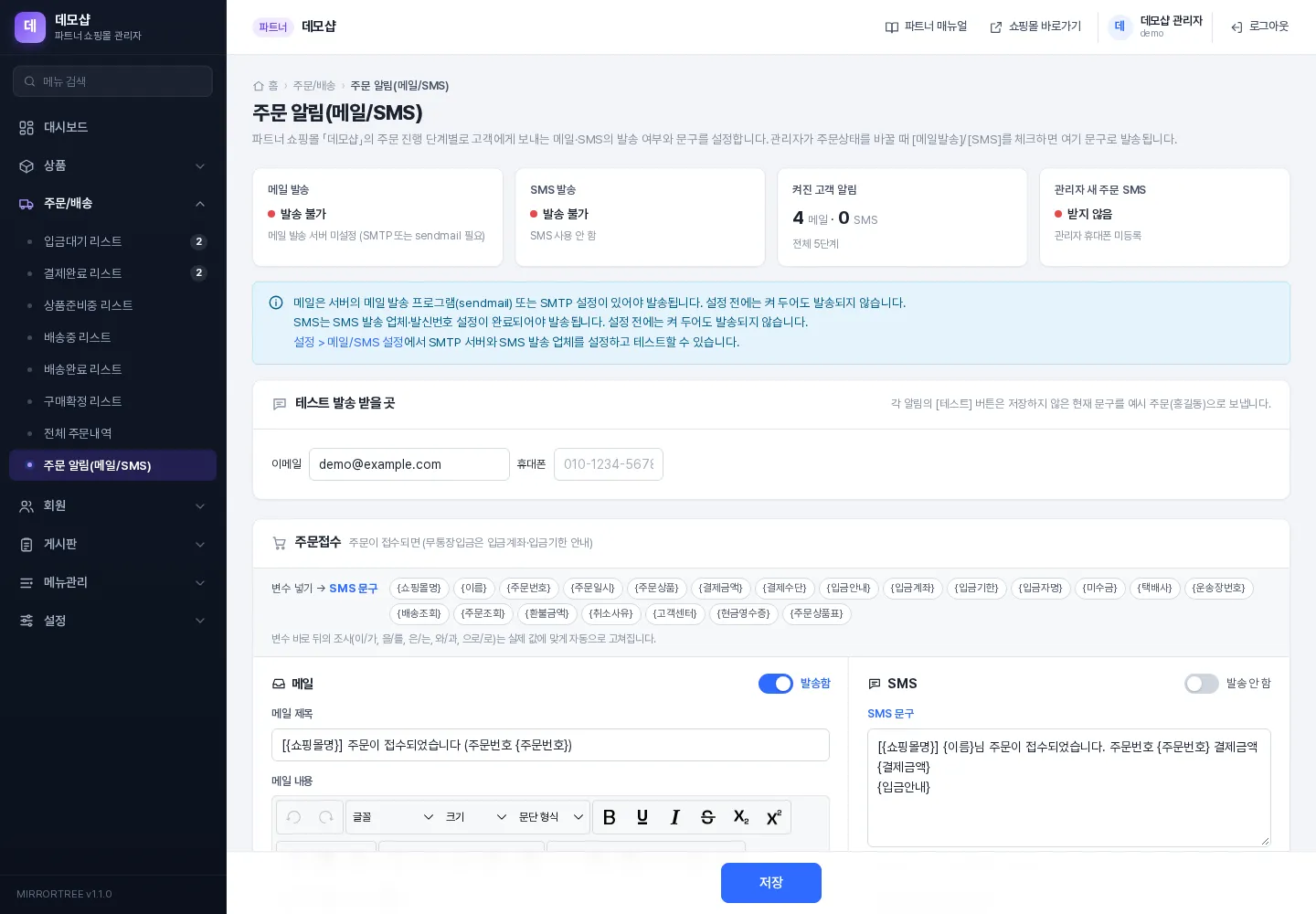Apply Strikethrough formatting
Screen dimensions: 1316x914
click(707, 817)
